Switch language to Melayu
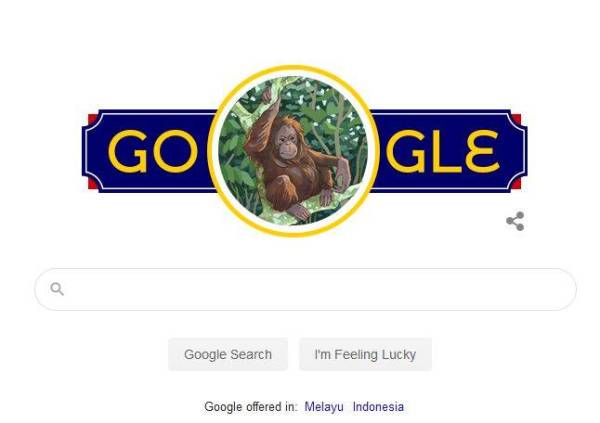The height and width of the screenshot is (423, 600). [324, 407]
